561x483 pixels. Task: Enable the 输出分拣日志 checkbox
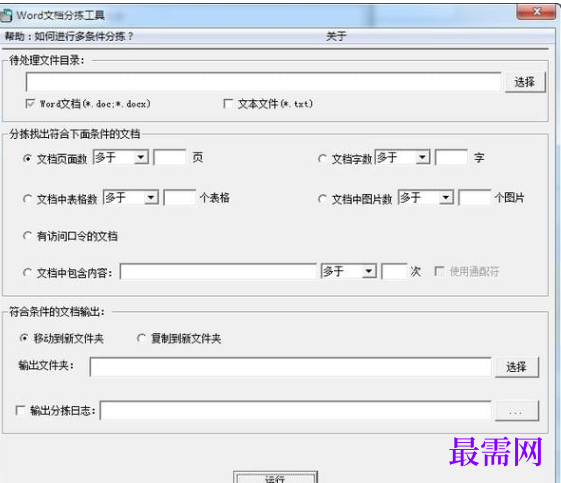click(x=20, y=410)
